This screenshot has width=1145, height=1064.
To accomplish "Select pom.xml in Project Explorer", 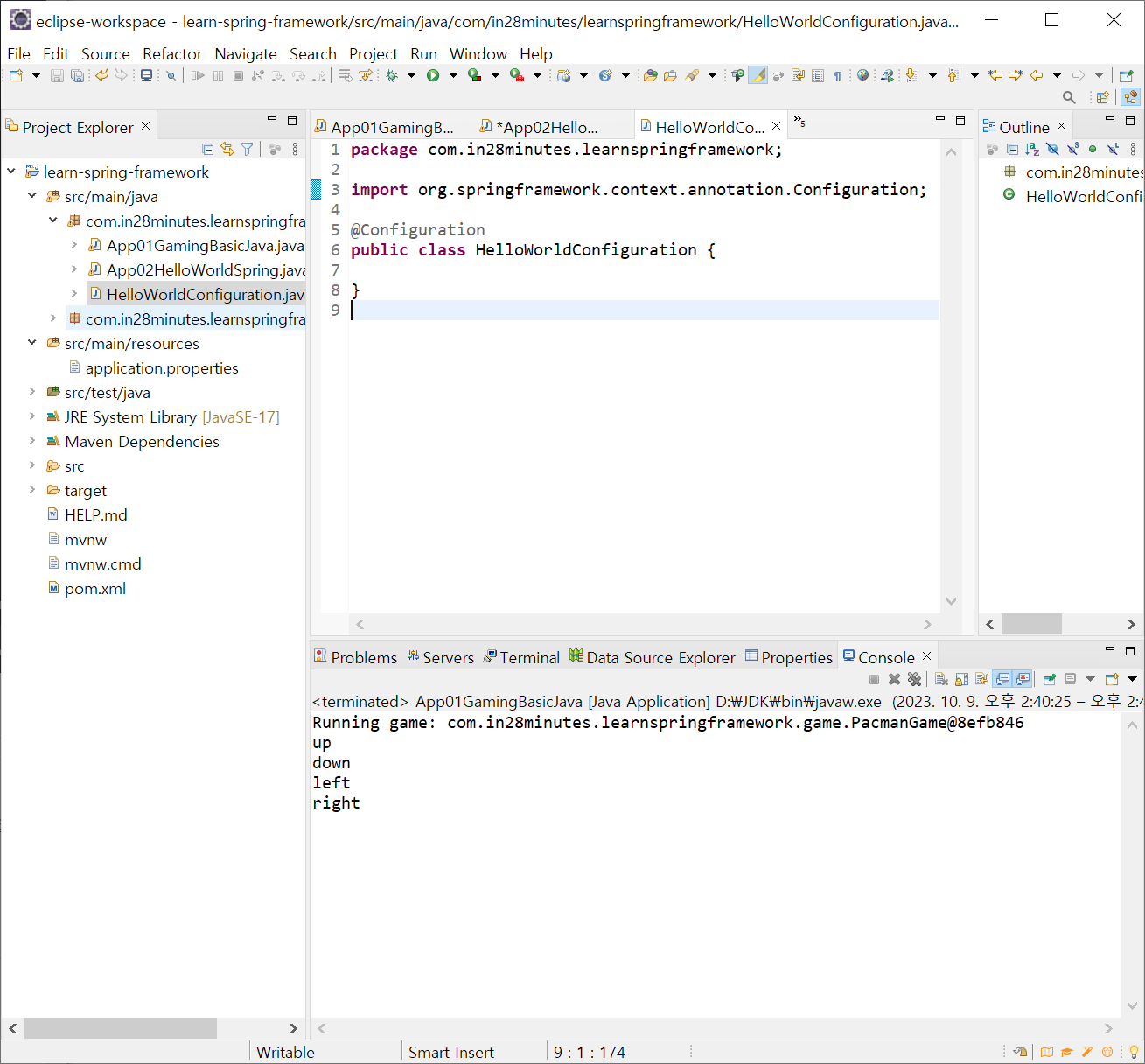I will pyautogui.click(x=87, y=588).
